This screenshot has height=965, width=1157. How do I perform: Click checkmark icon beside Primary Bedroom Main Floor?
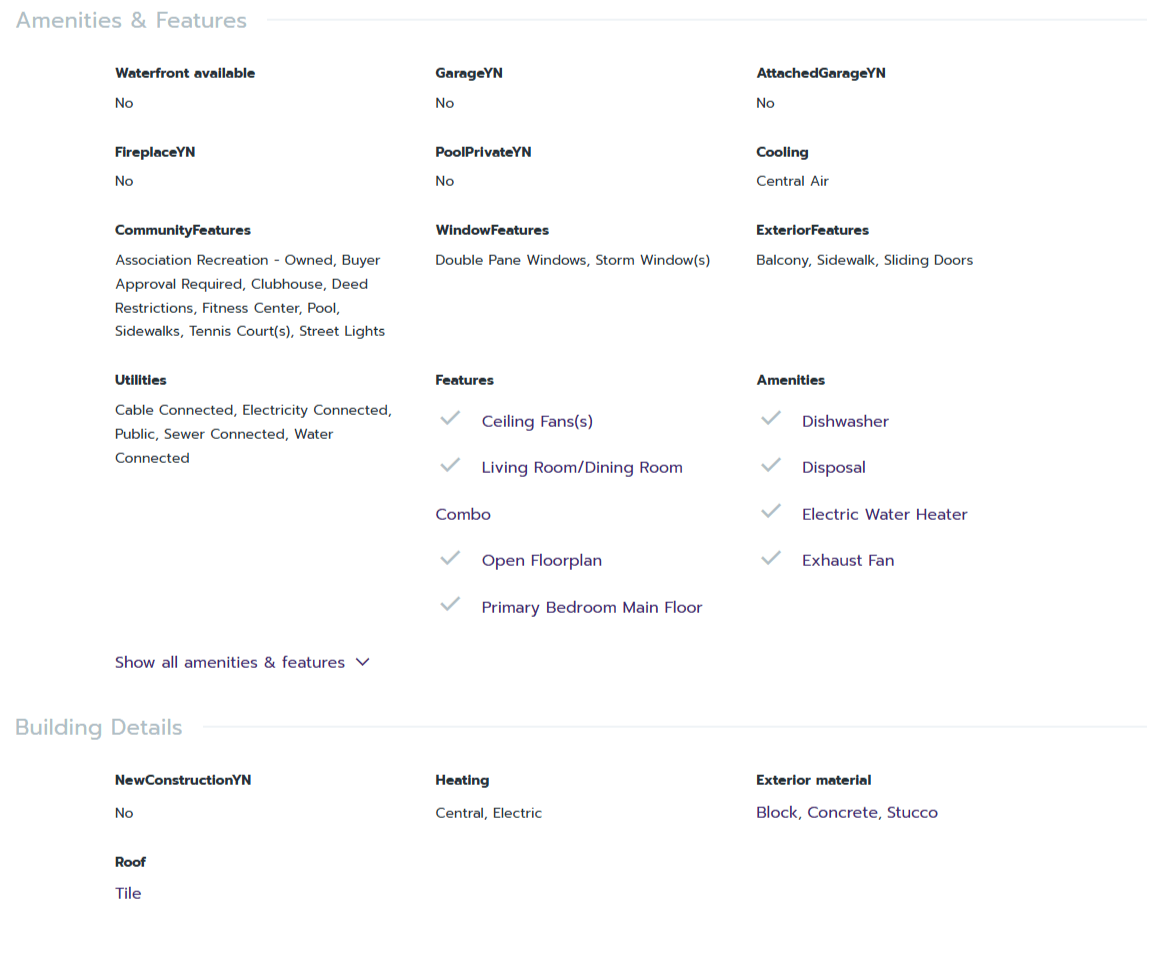pos(450,604)
